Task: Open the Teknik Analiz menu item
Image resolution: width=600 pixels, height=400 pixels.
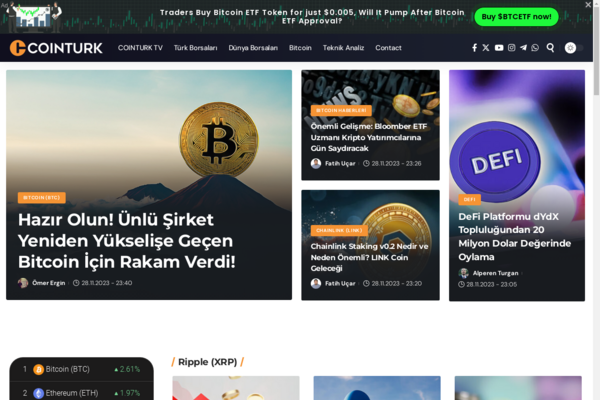Action: (343, 48)
